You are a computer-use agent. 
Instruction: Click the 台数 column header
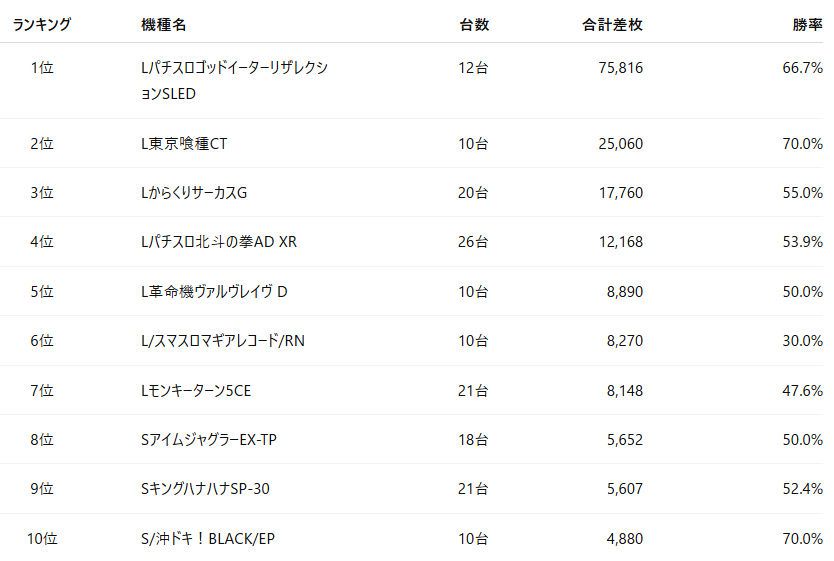pos(474,24)
